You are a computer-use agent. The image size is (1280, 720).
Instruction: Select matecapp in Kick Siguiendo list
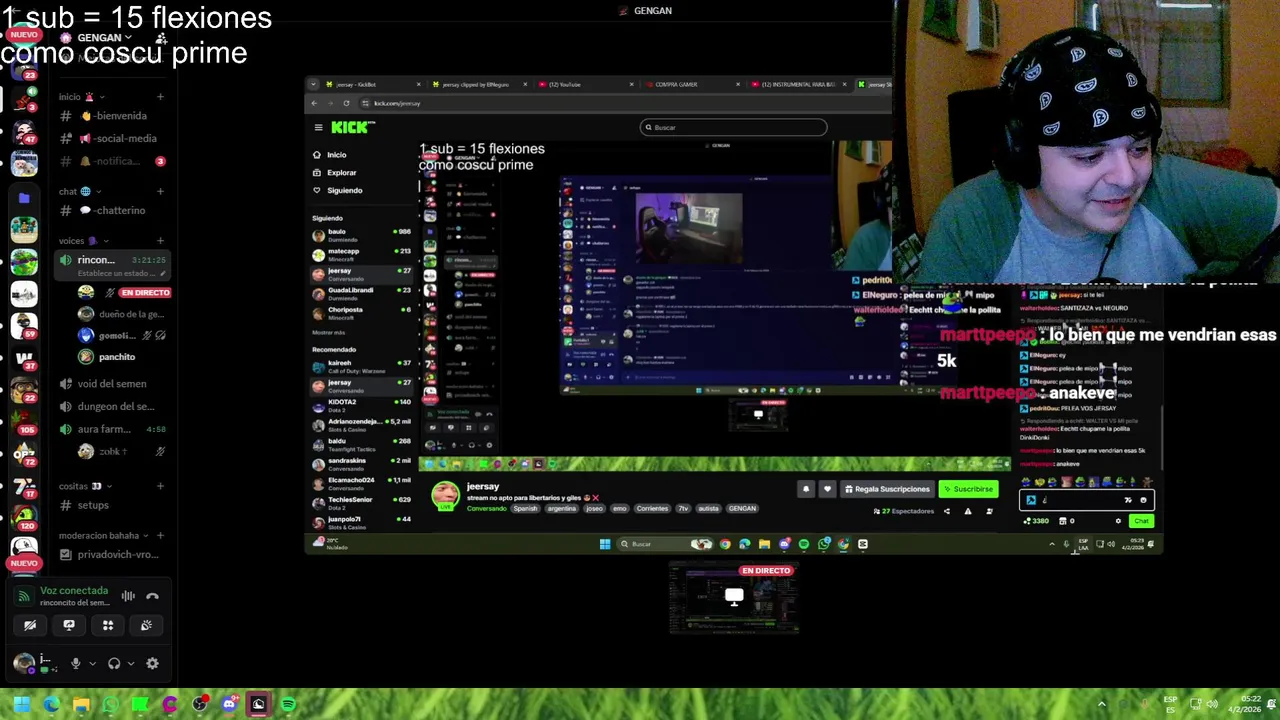pos(361,254)
